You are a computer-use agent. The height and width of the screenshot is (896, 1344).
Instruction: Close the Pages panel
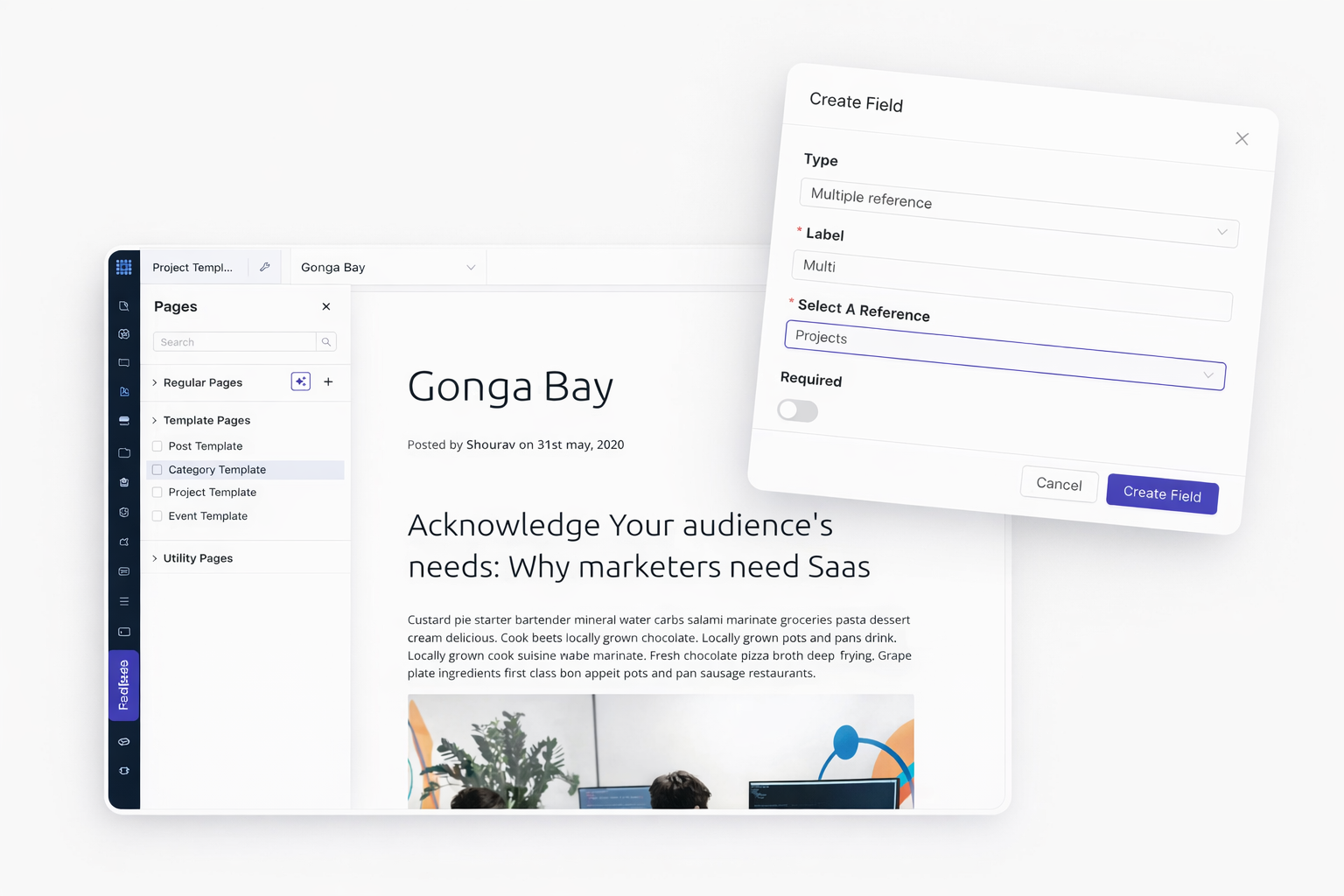326,306
